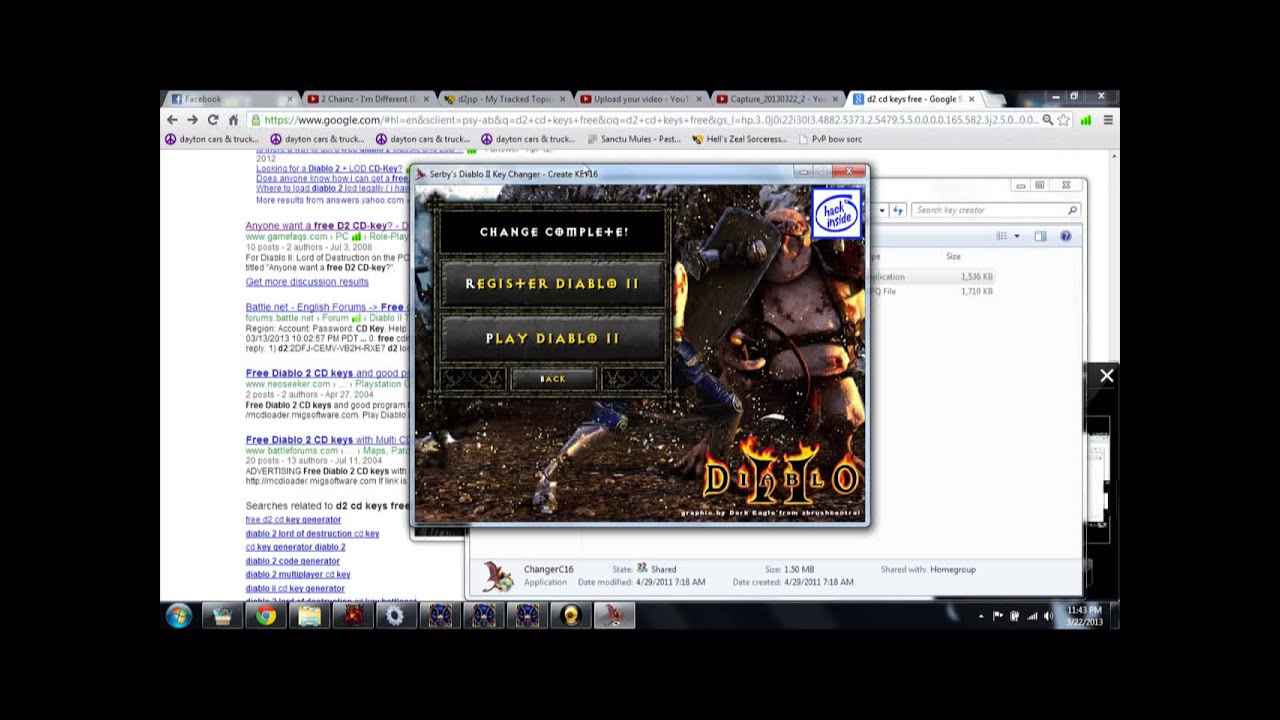Click the Back button in Key Changer
The image size is (1280, 720).
coord(553,379)
